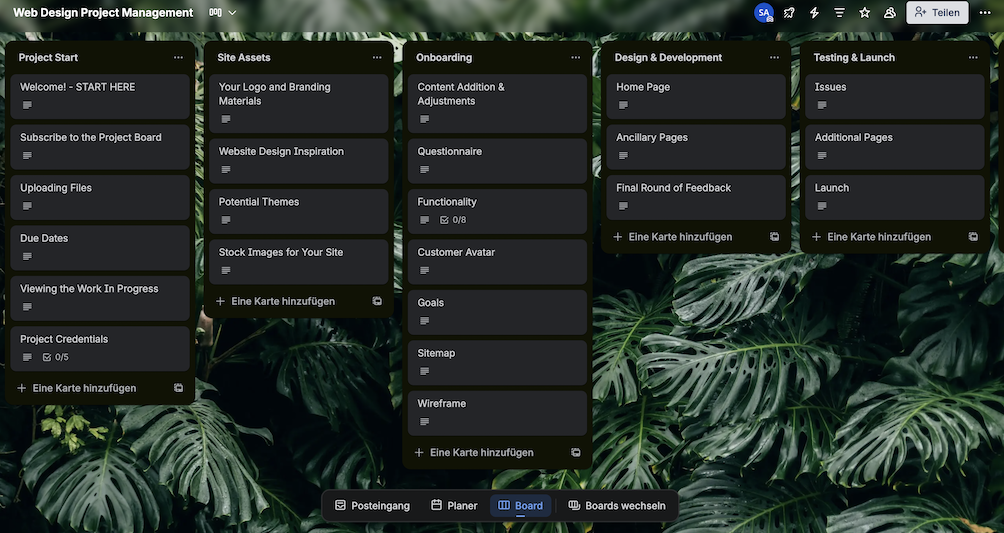The image size is (1004, 533).
Task: Click the 0/8 checklist badge on Functionality
Action: pos(453,220)
